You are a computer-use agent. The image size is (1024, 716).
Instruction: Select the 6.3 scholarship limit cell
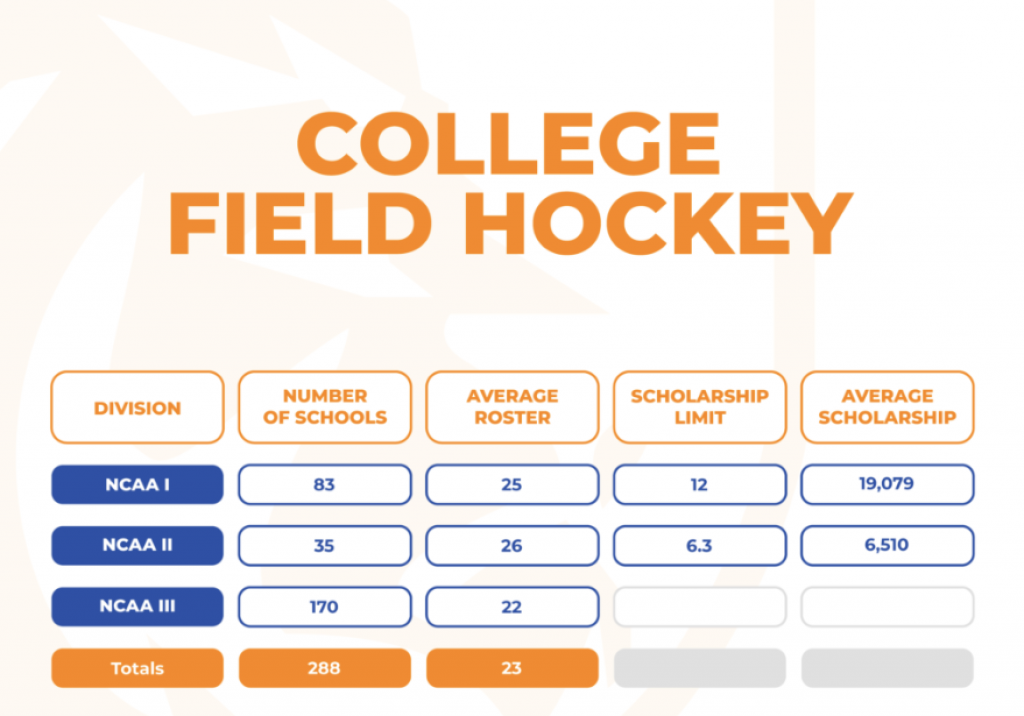tap(699, 546)
